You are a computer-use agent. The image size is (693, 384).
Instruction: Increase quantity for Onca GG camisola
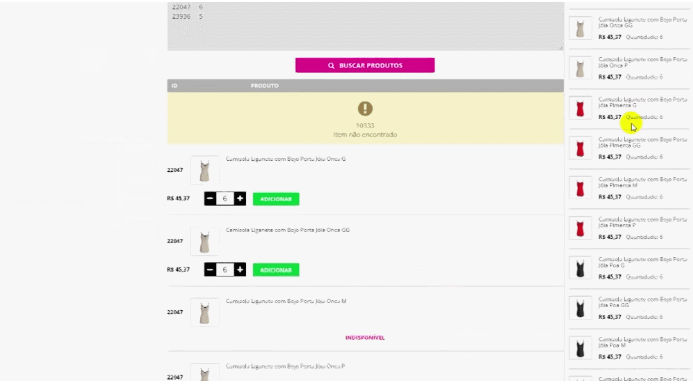(240, 270)
